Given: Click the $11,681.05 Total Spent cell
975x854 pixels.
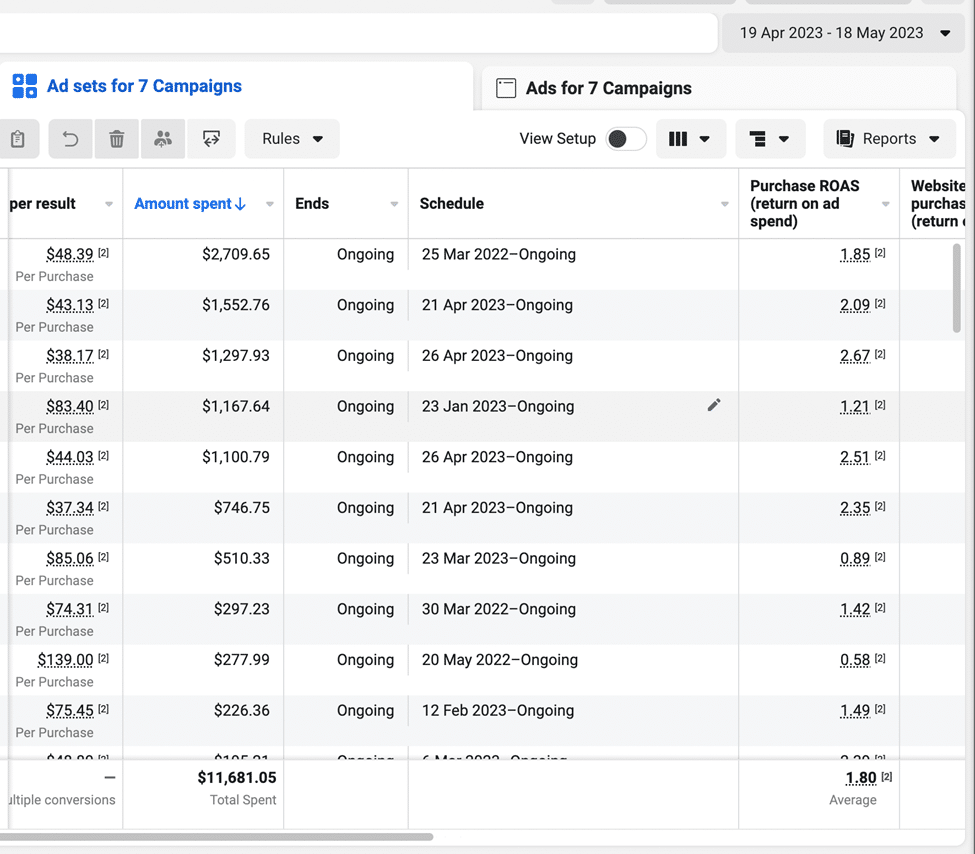Looking at the screenshot, I should tap(237, 777).
